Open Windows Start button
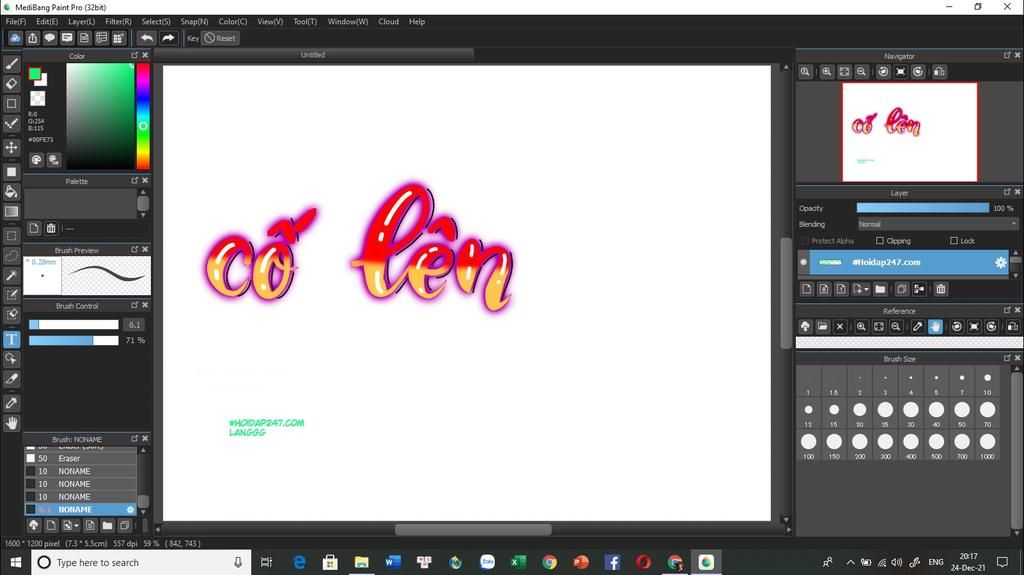 pos(16,562)
